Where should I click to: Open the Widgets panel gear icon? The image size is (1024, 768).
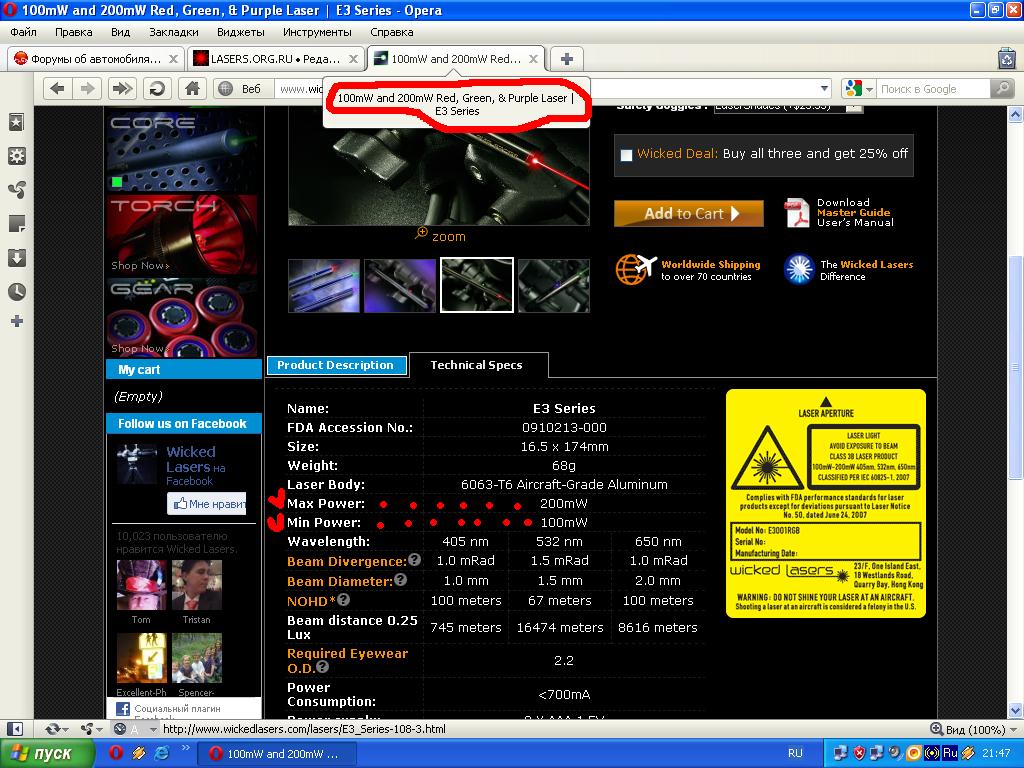[x=17, y=156]
